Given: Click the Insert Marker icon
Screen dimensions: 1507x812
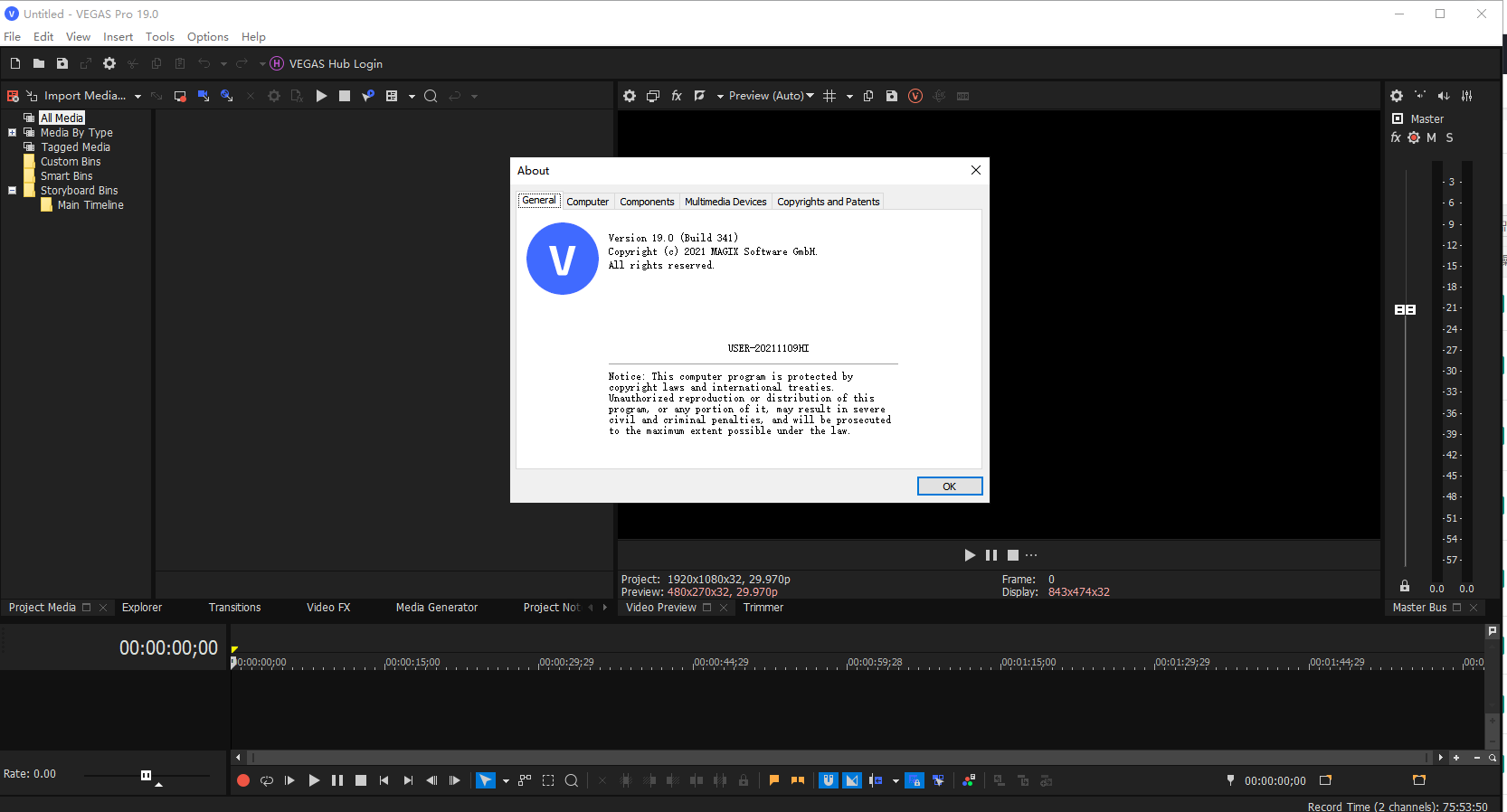Looking at the screenshot, I should pos(774,780).
